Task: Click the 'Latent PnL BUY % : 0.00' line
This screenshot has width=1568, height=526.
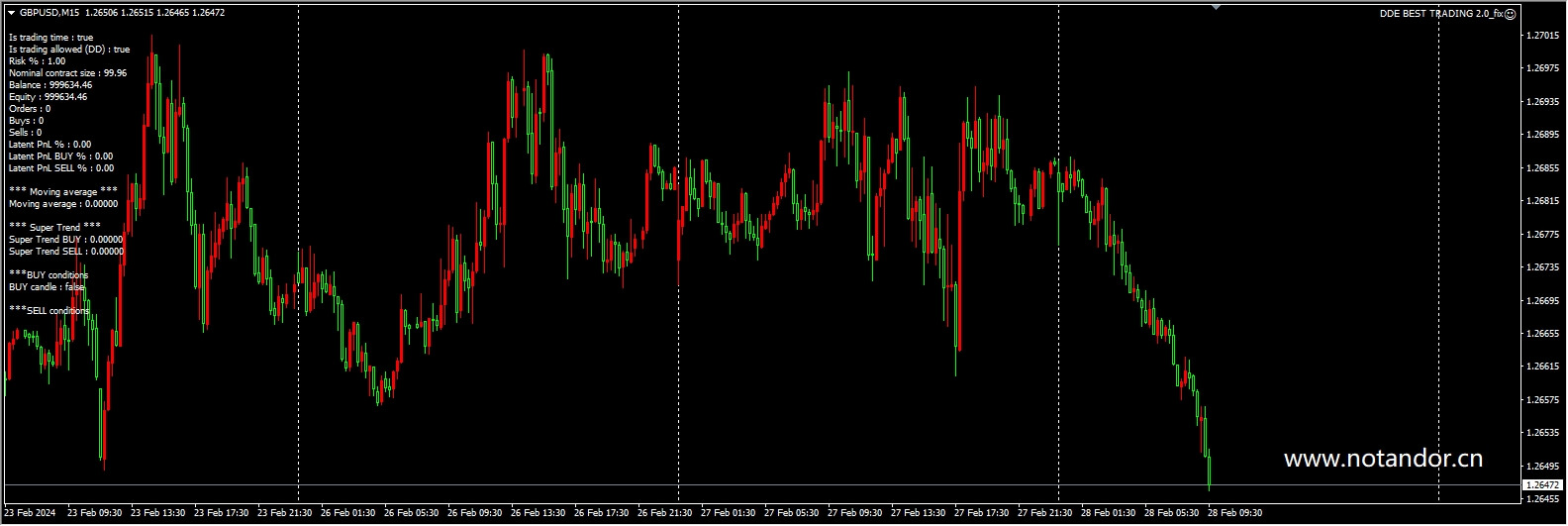Action: click(x=60, y=157)
